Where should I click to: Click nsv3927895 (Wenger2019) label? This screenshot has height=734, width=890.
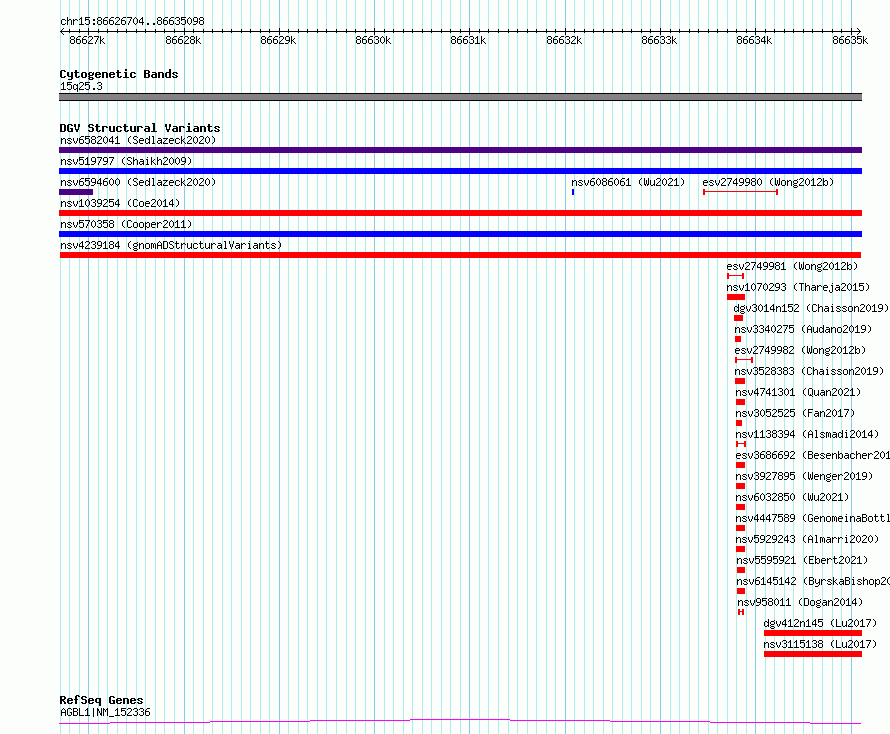pos(804,476)
